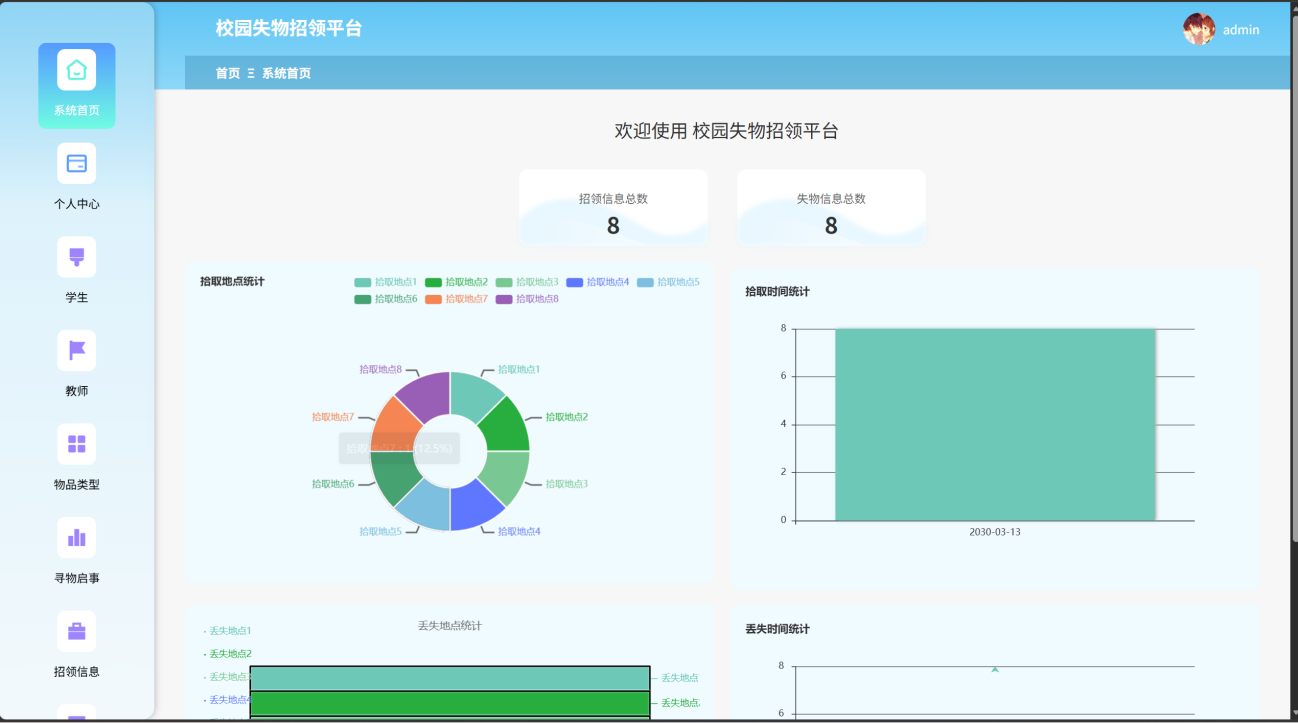Click the 首页 breadcrumb link
Viewport: 1298px width, 723px height.
tap(228, 73)
